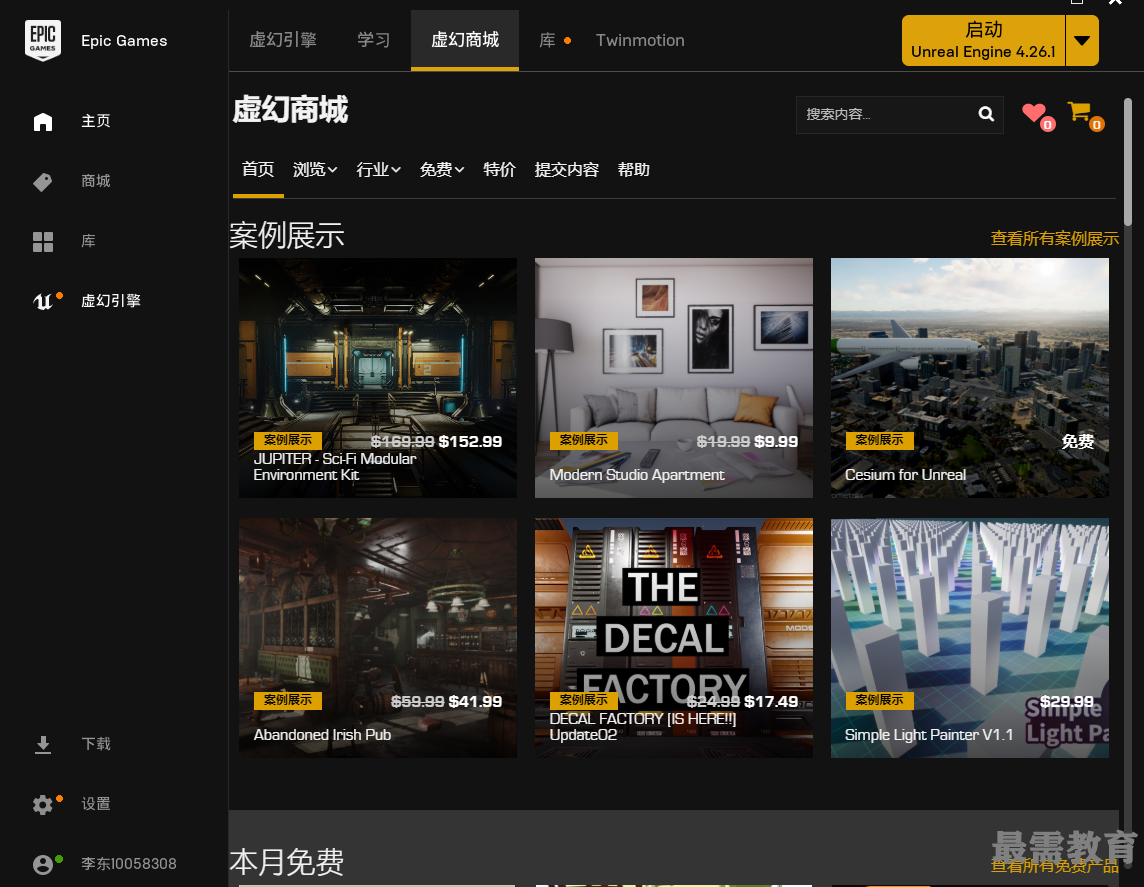Click 查看所有免费产品 link
Viewport: 1144px width, 887px height.
[1054, 867]
